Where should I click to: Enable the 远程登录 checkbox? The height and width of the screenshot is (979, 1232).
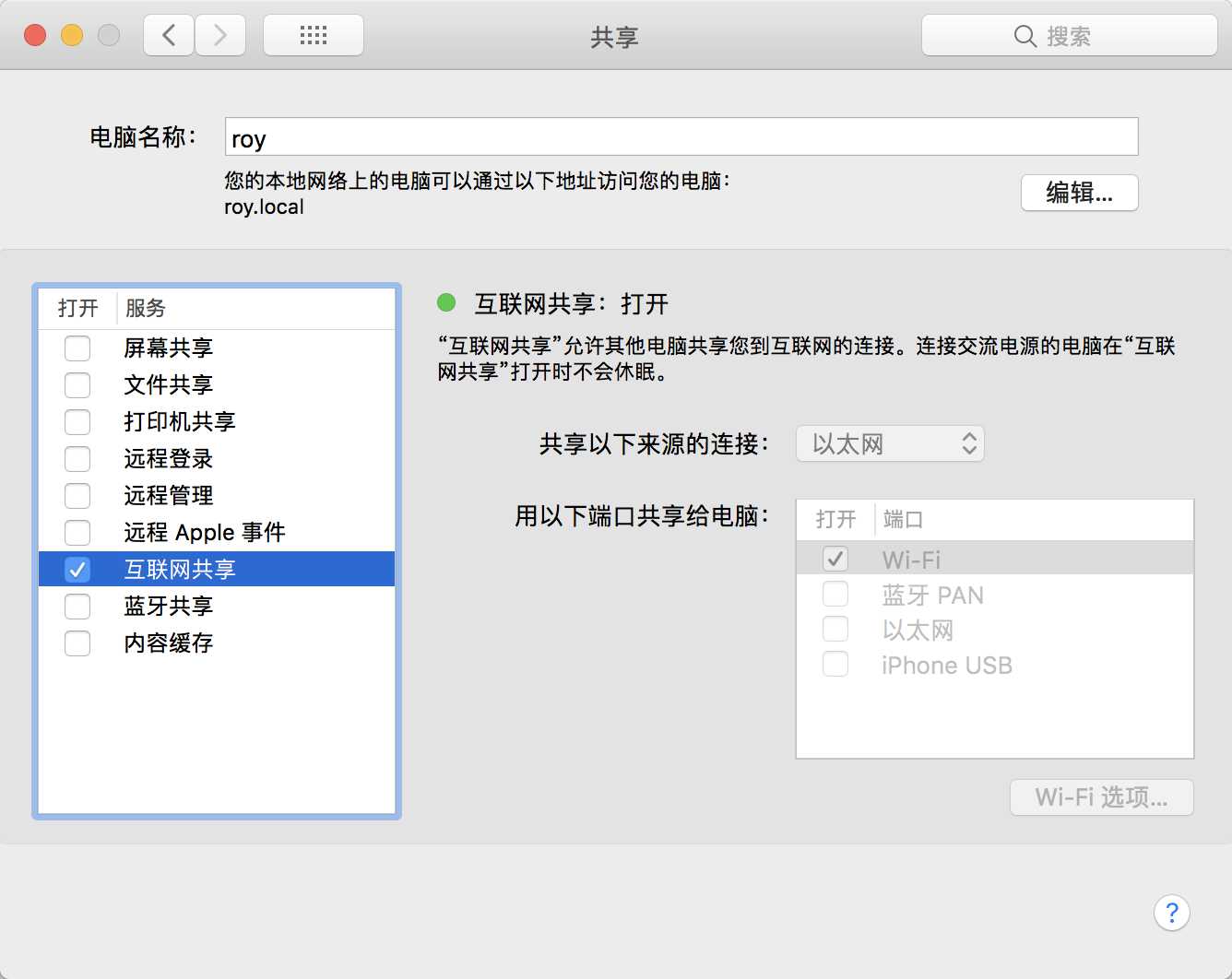(x=77, y=459)
